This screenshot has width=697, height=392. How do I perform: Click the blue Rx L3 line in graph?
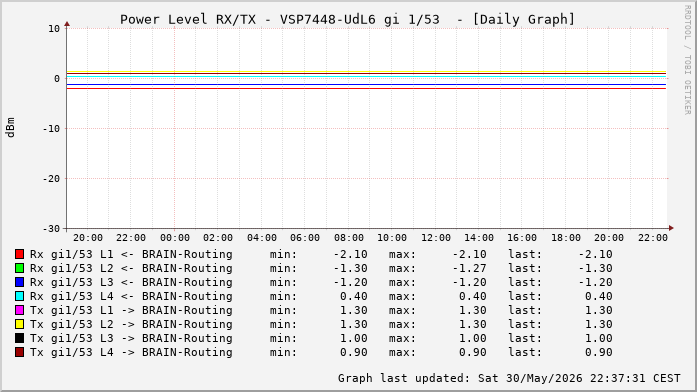click(366, 84)
